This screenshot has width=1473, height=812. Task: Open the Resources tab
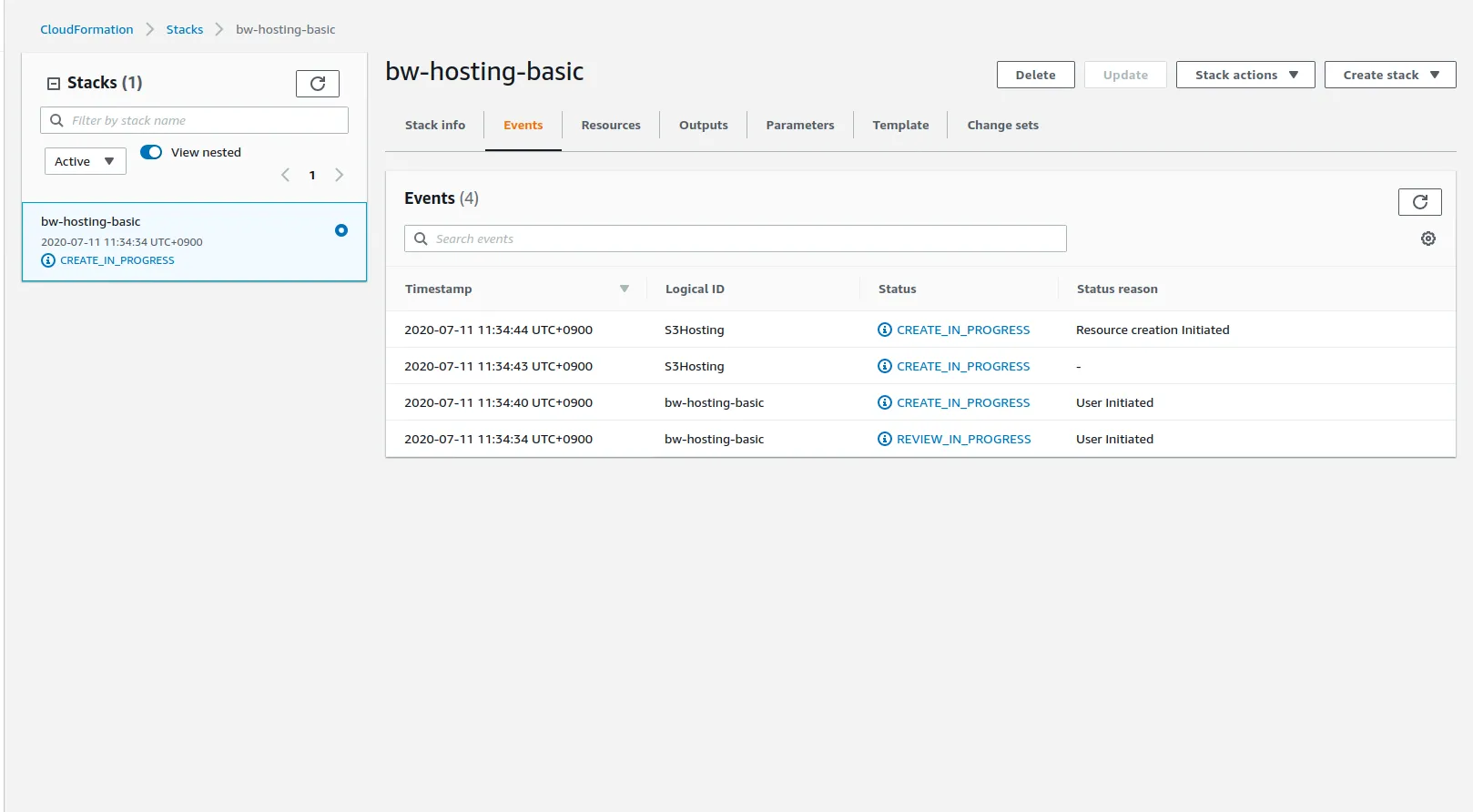611,125
